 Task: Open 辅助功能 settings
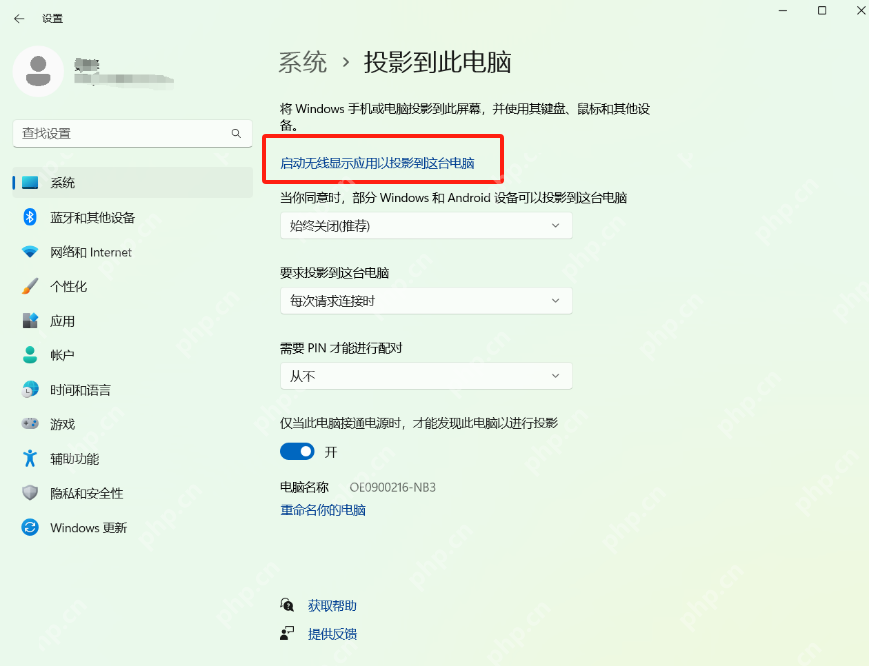tap(133, 458)
